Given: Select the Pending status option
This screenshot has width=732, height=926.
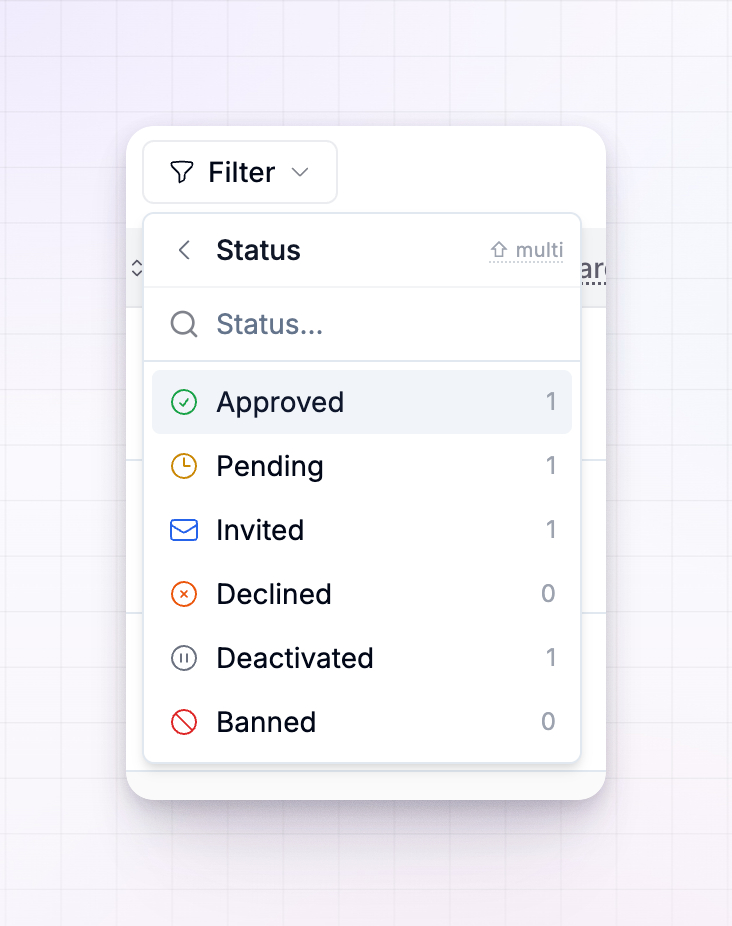Looking at the screenshot, I should click(x=362, y=466).
